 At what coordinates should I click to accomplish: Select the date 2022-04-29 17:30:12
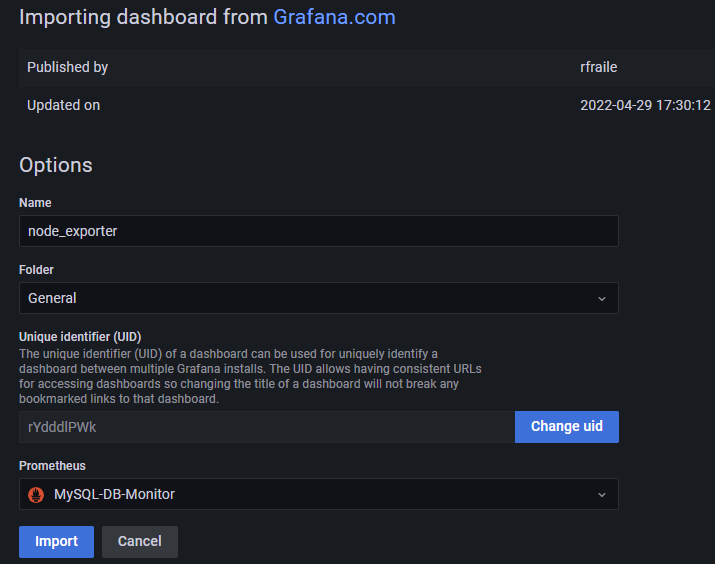tap(645, 106)
